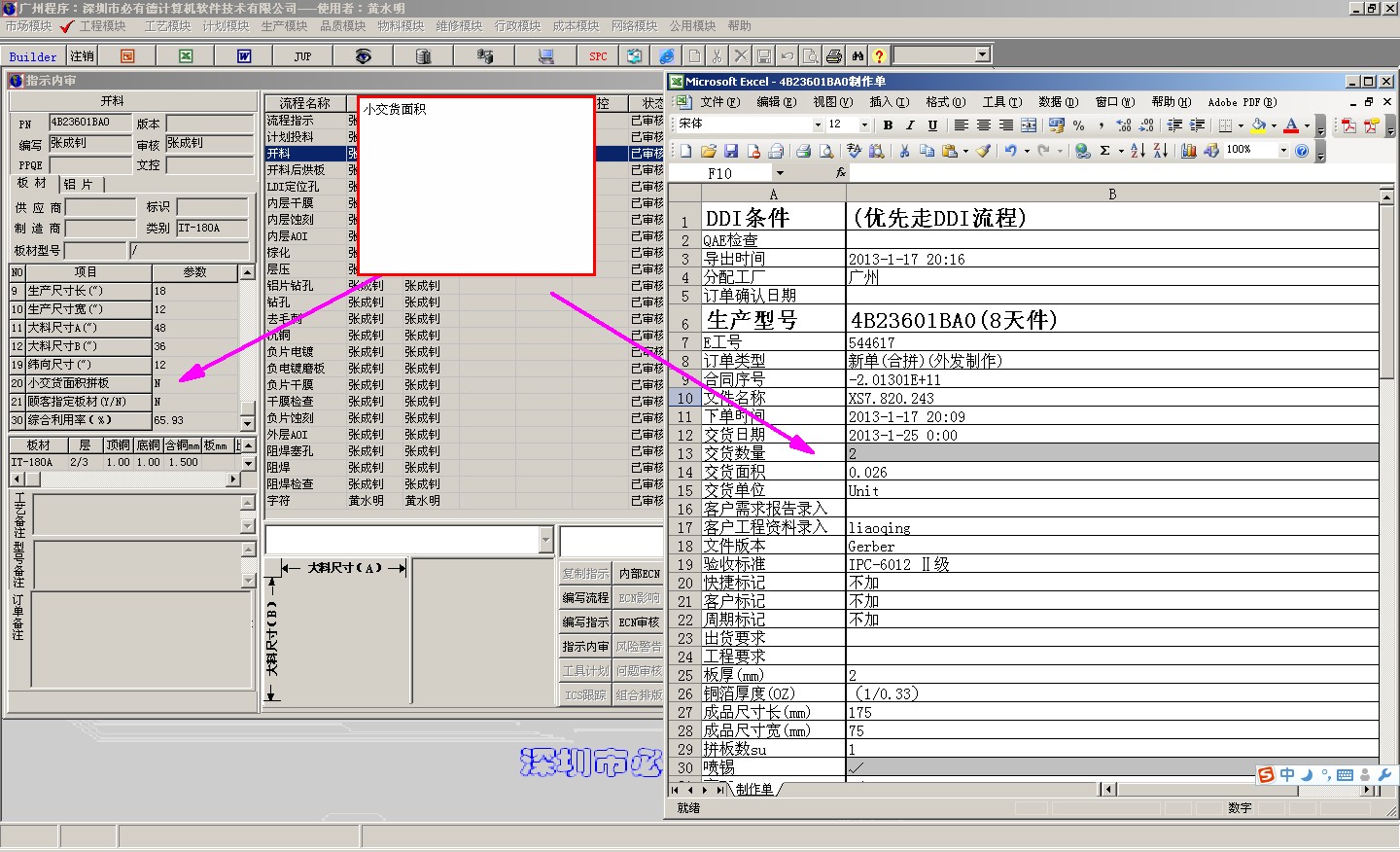Switch to 铝片 tab
Screen dimensions: 1400x852
(80, 184)
